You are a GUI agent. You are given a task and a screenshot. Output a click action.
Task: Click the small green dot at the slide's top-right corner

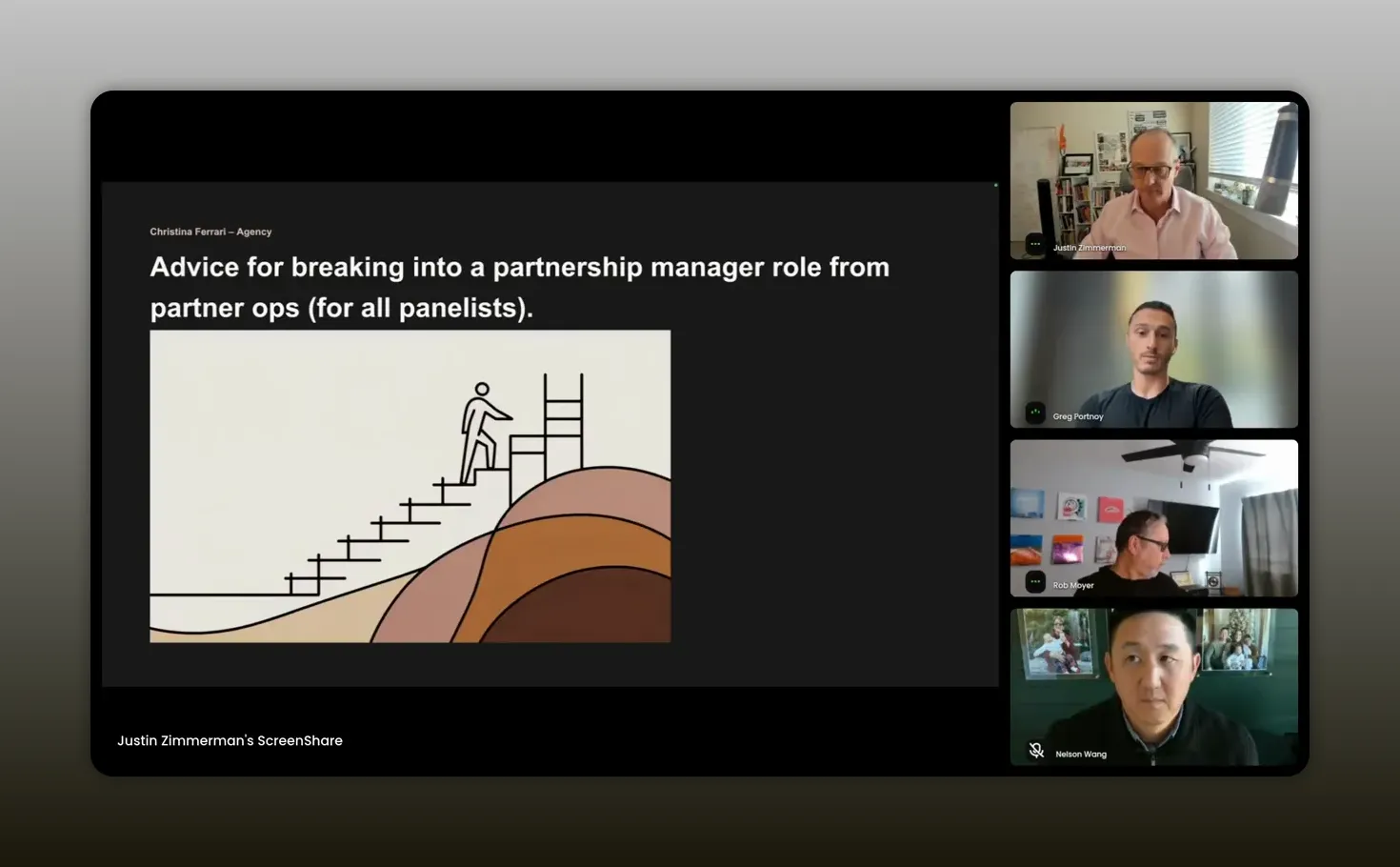click(996, 185)
